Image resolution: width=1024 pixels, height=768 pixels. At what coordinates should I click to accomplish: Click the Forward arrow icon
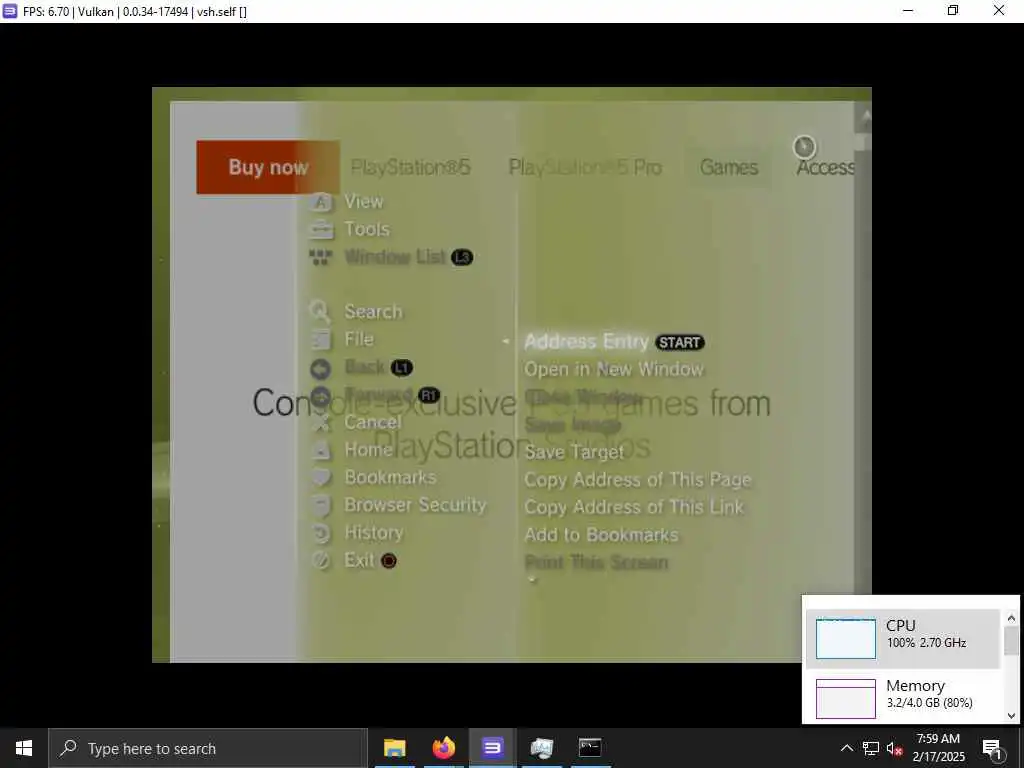click(x=320, y=396)
